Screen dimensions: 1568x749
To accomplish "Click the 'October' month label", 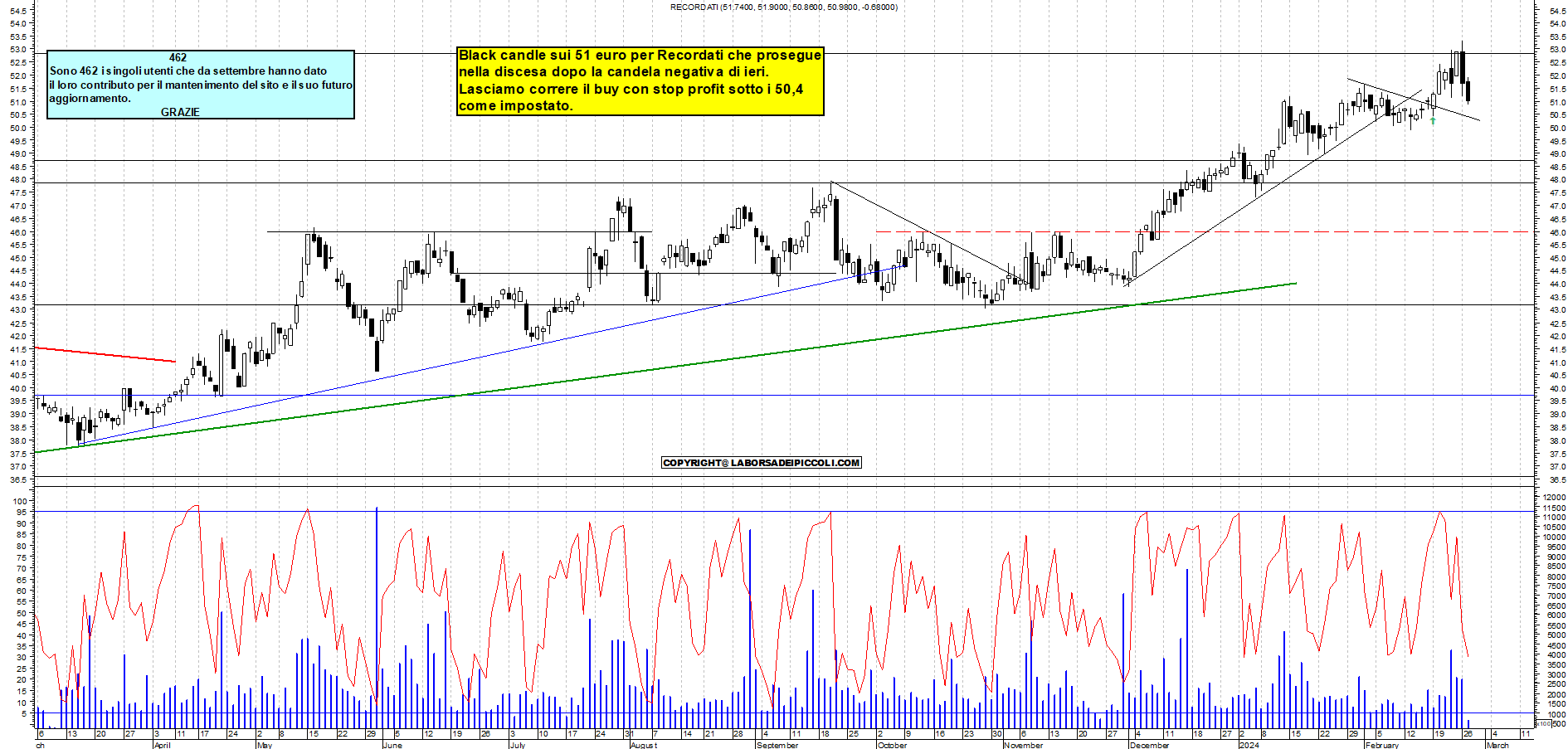I will pos(893,745).
